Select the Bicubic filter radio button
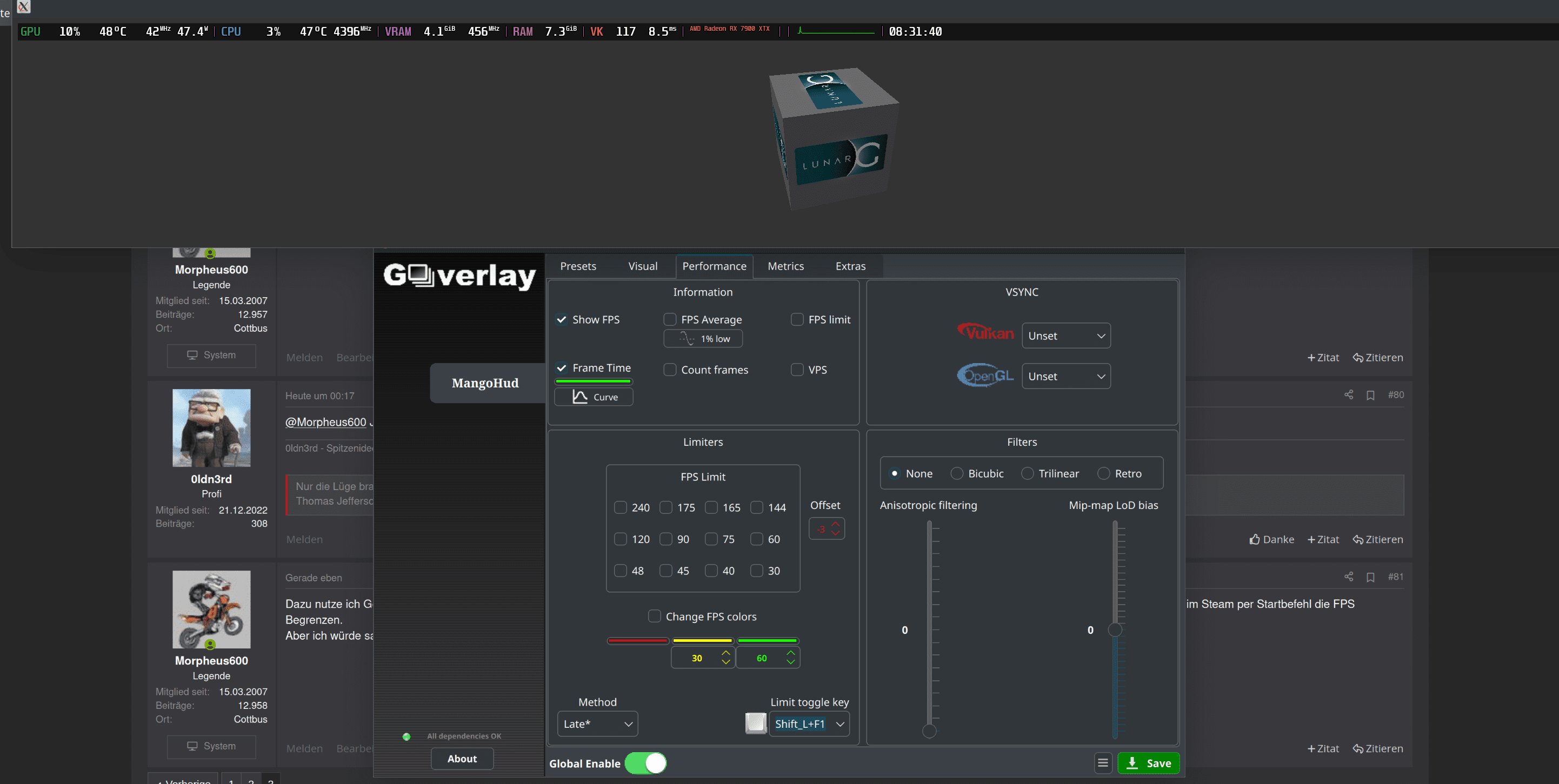 point(956,474)
